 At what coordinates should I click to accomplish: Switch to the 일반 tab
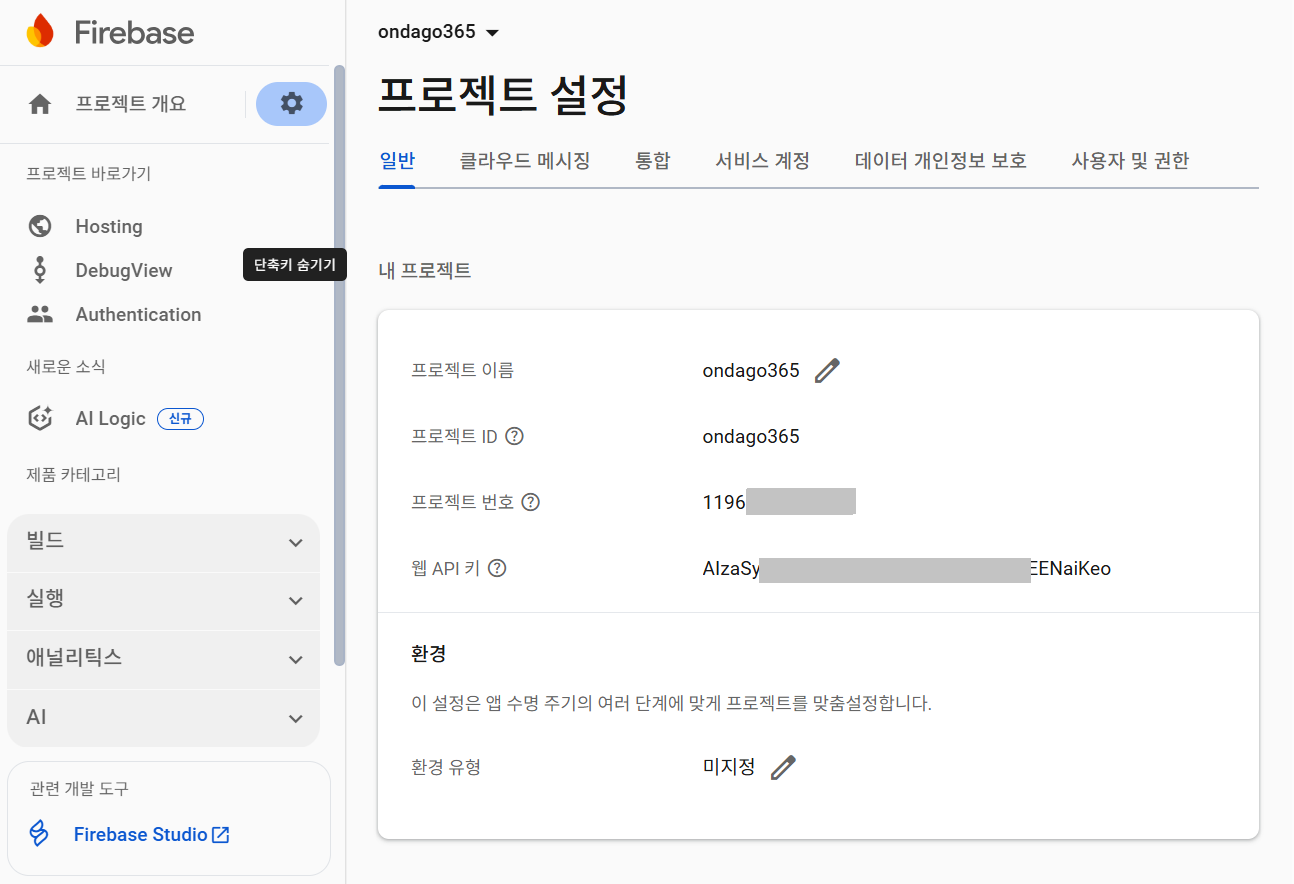[x=397, y=160]
